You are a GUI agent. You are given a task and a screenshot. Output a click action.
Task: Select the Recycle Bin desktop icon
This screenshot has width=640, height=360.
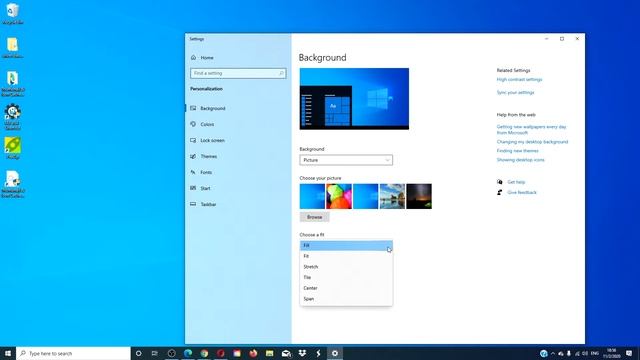(13, 13)
